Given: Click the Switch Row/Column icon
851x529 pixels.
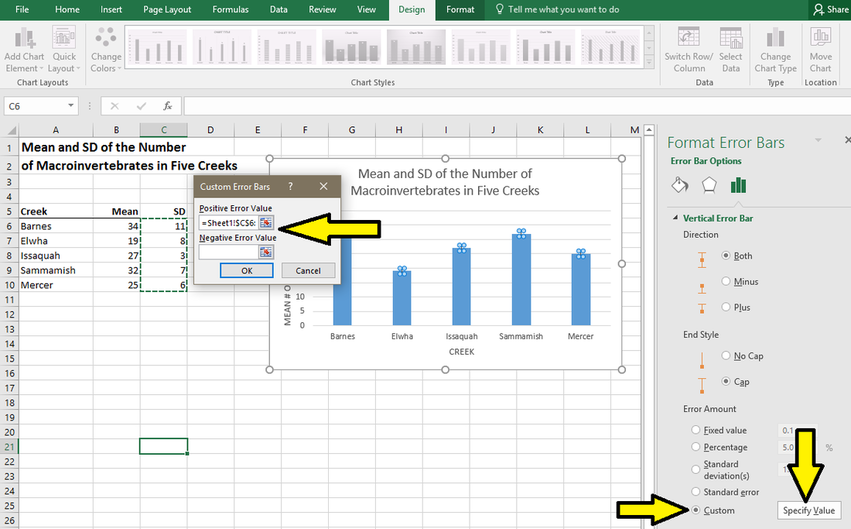Looking at the screenshot, I should (689, 42).
